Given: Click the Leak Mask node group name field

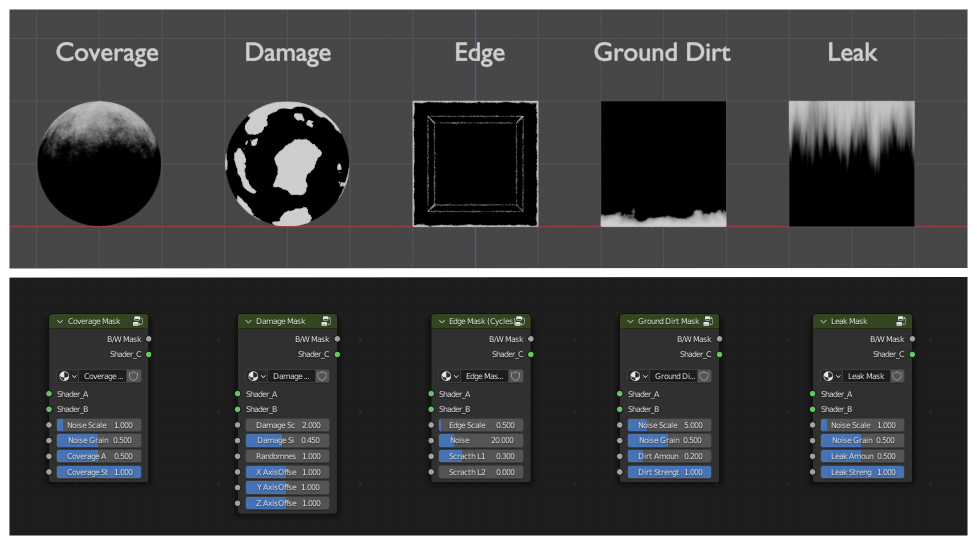Looking at the screenshot, I should (x=867, y=376).
